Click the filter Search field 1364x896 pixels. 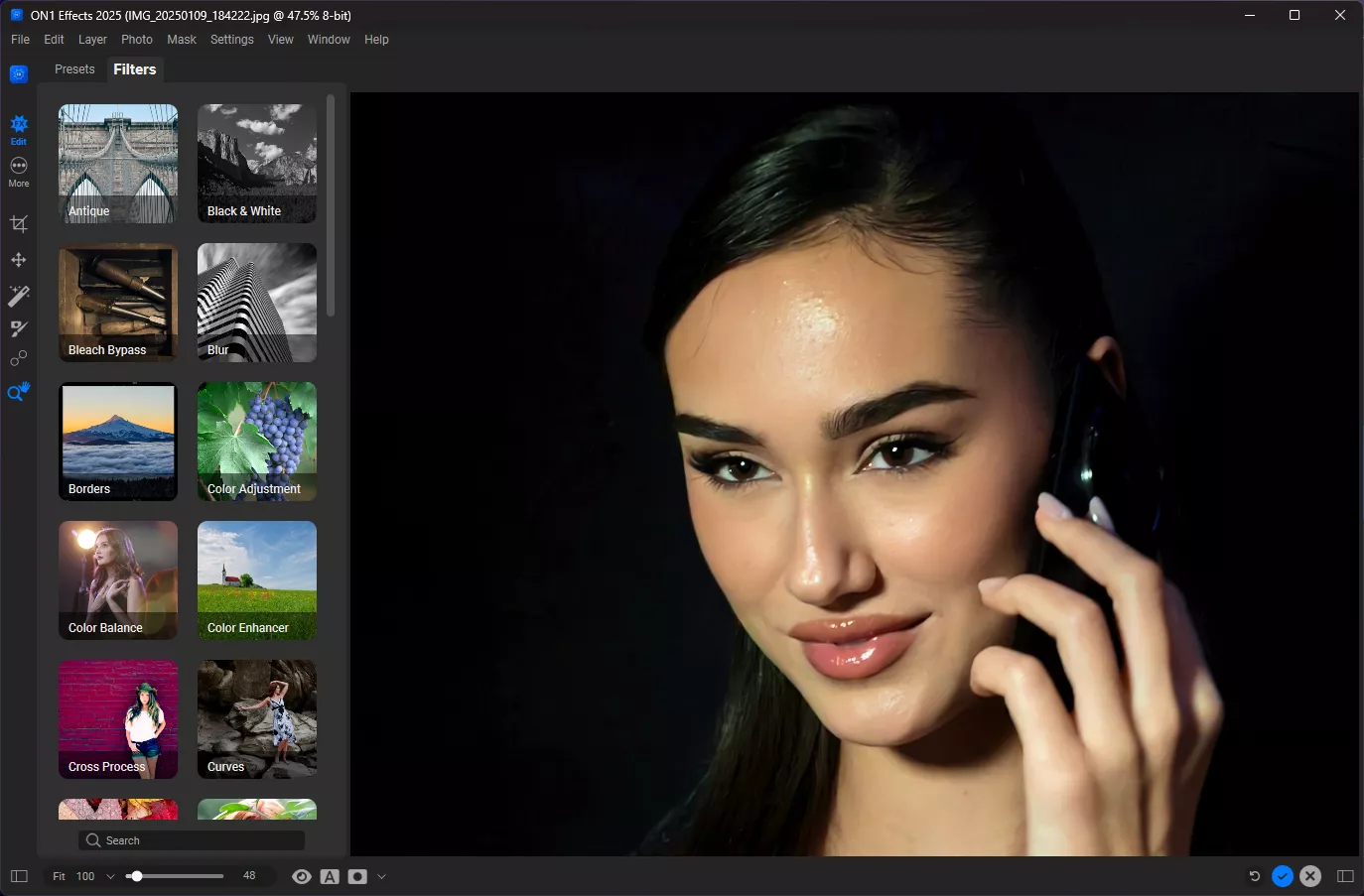tap(192, 840)
